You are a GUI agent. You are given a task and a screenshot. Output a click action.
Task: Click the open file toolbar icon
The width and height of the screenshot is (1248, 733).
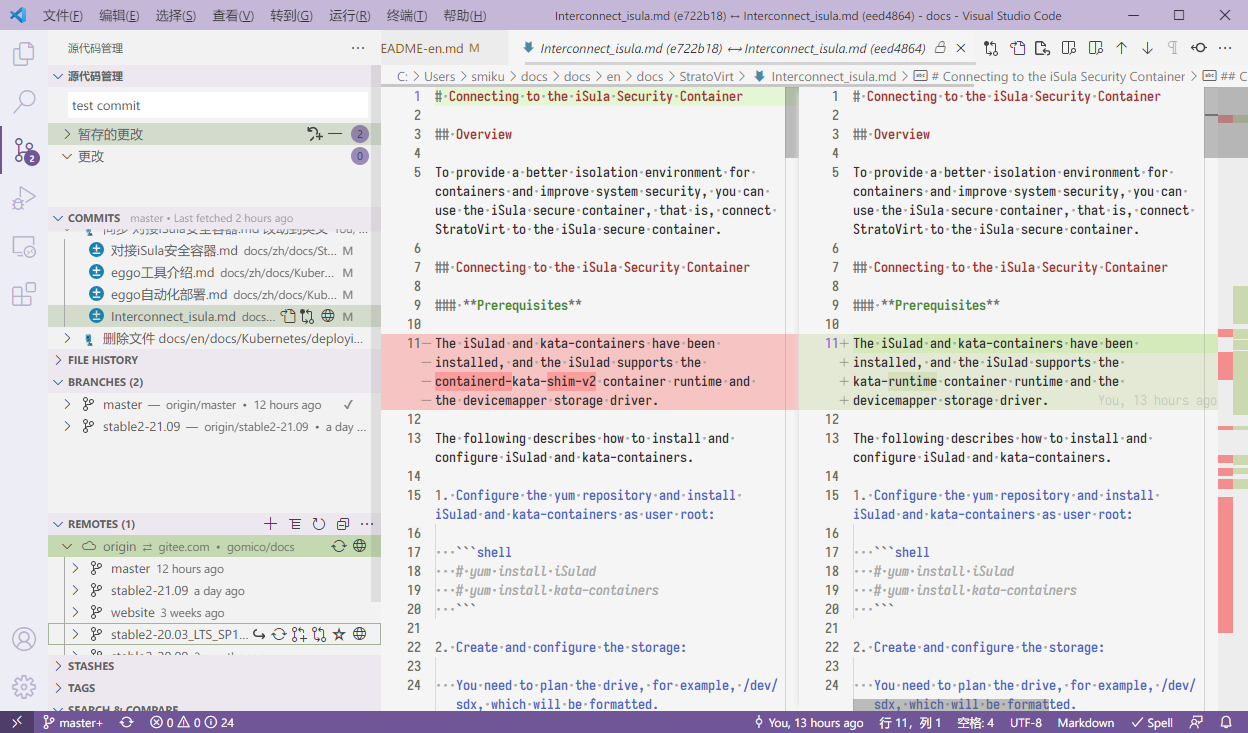[x=1017, y=48]
